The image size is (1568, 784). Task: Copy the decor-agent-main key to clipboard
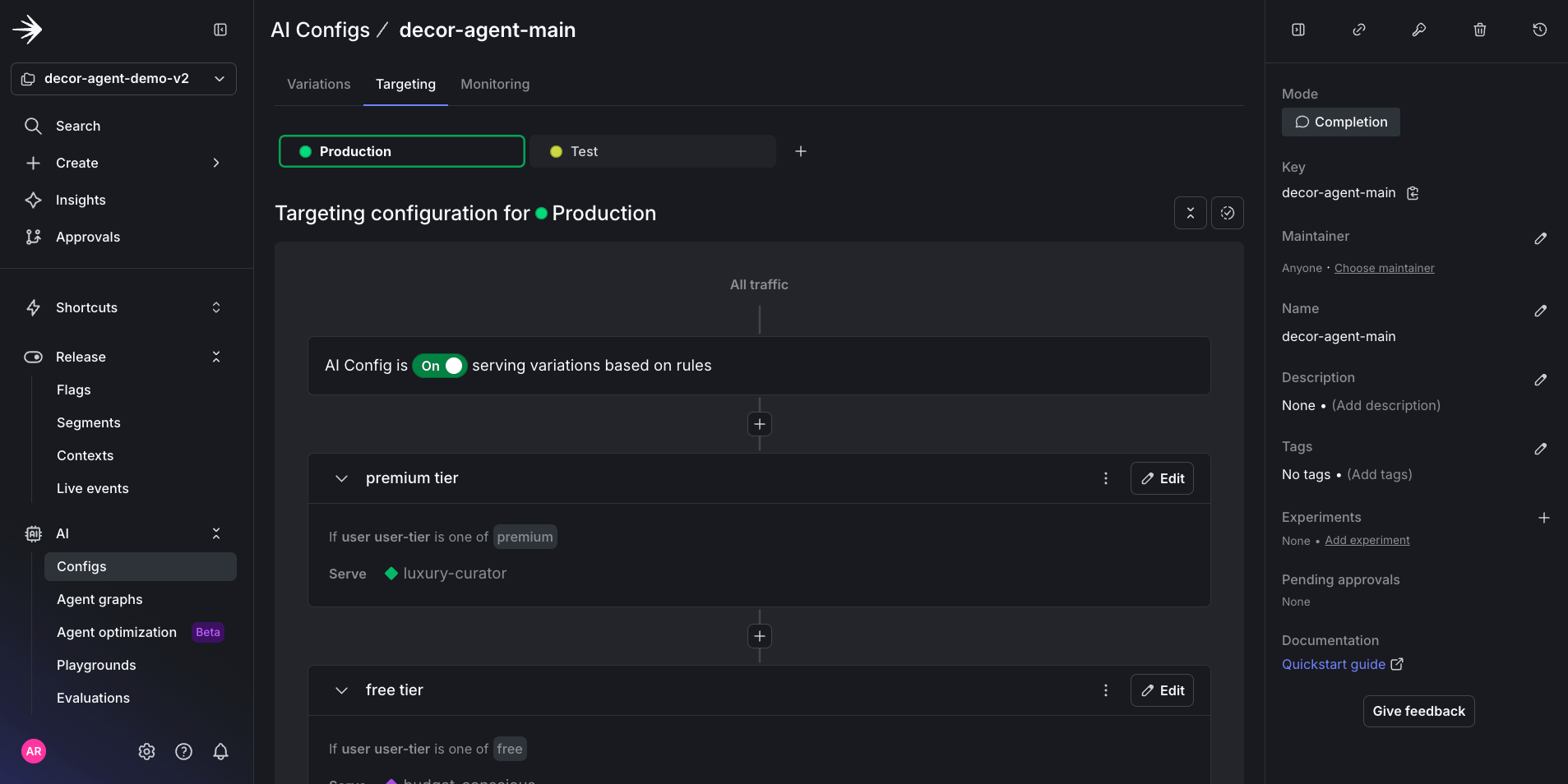click(1413, 193)
